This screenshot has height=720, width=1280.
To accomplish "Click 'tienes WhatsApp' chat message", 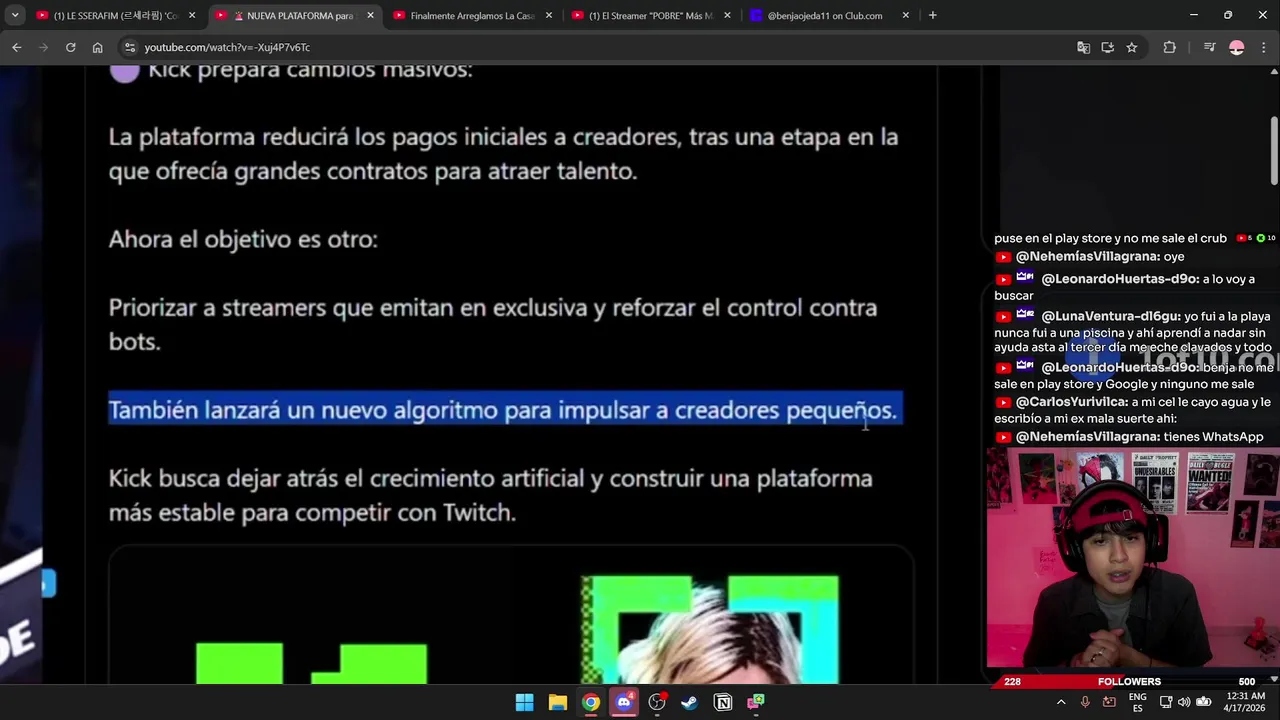I will click(1130, 437).
